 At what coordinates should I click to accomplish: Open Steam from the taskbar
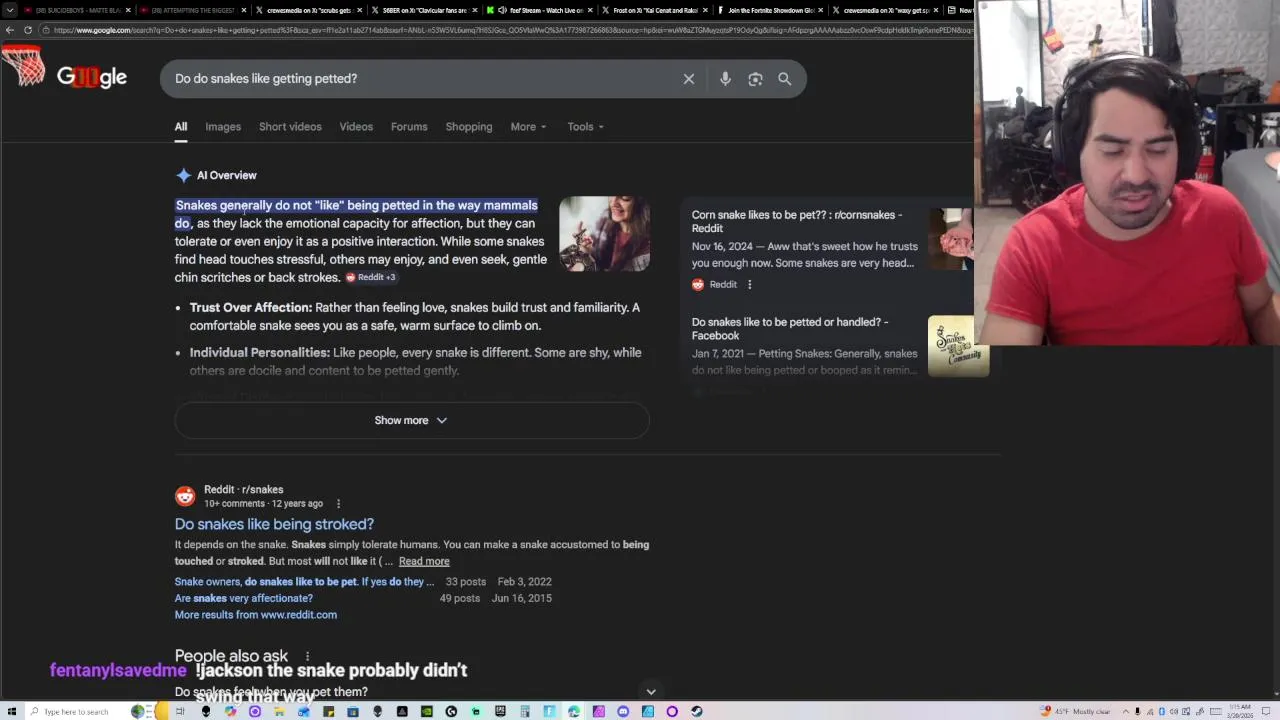(x=697, y=711)
